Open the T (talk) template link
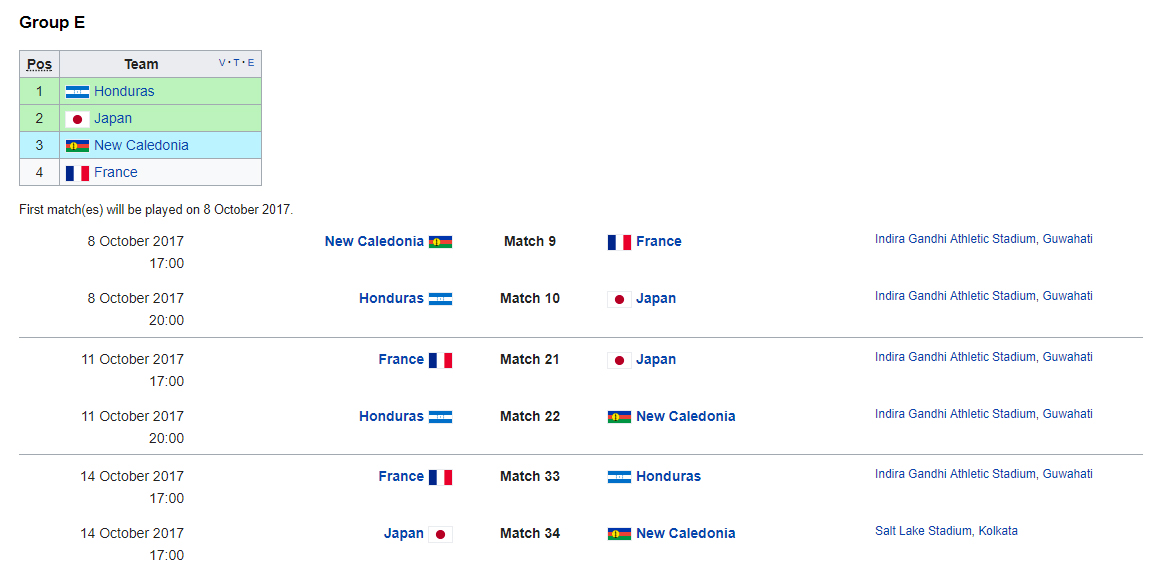1162x570 pixels. pyautogui.click(x=236, y=63)
